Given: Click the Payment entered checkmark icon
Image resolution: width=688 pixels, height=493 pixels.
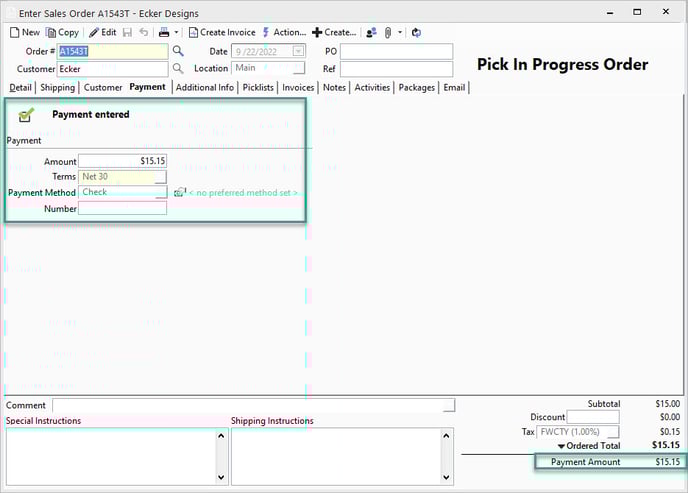Looking at the screenshot, I should [x=26, y=115].
